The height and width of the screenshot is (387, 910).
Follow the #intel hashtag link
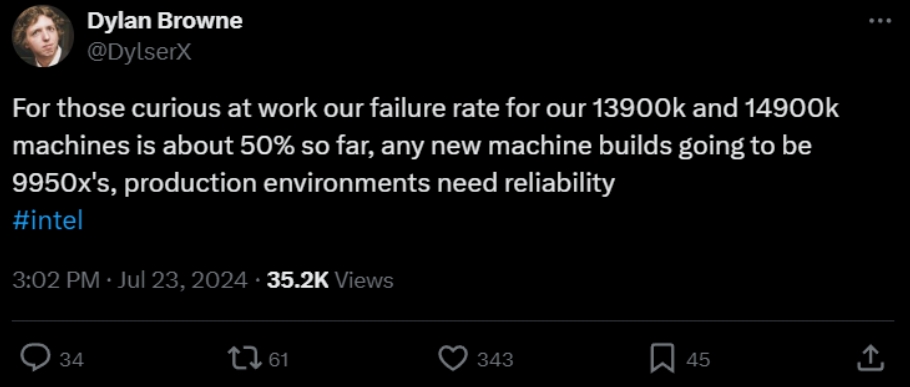click(x=48, y=222)
